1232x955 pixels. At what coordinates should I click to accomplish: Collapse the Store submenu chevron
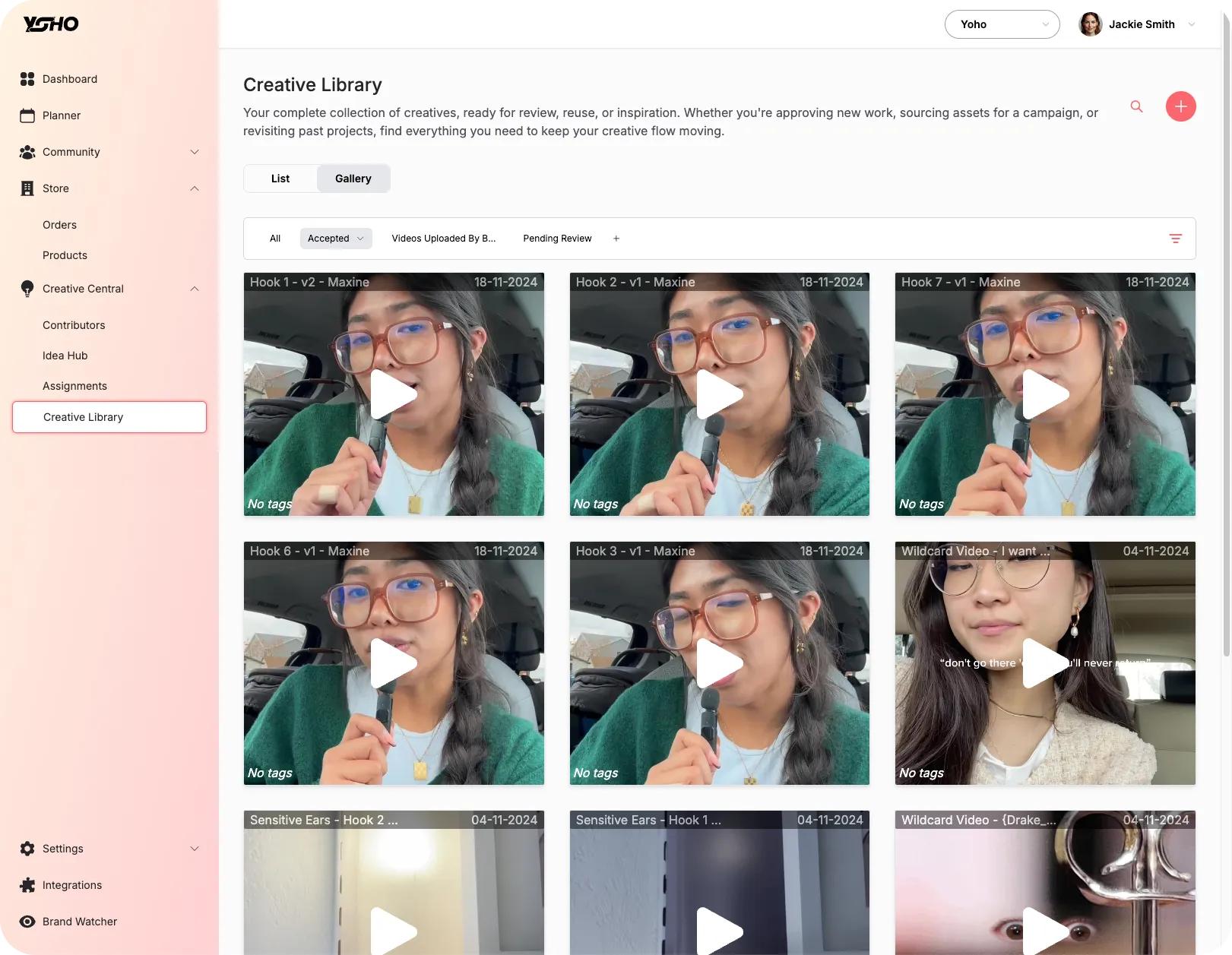click(195, 188)
